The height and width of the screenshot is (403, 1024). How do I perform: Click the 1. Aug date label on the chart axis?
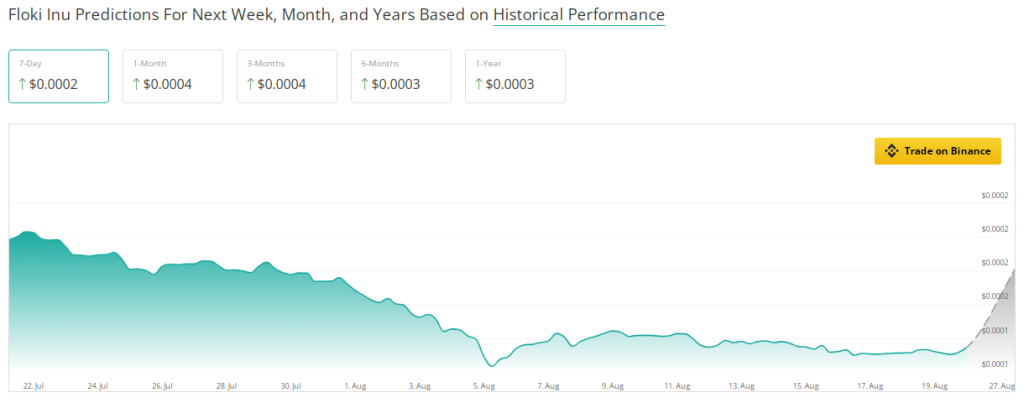point(355,386)
